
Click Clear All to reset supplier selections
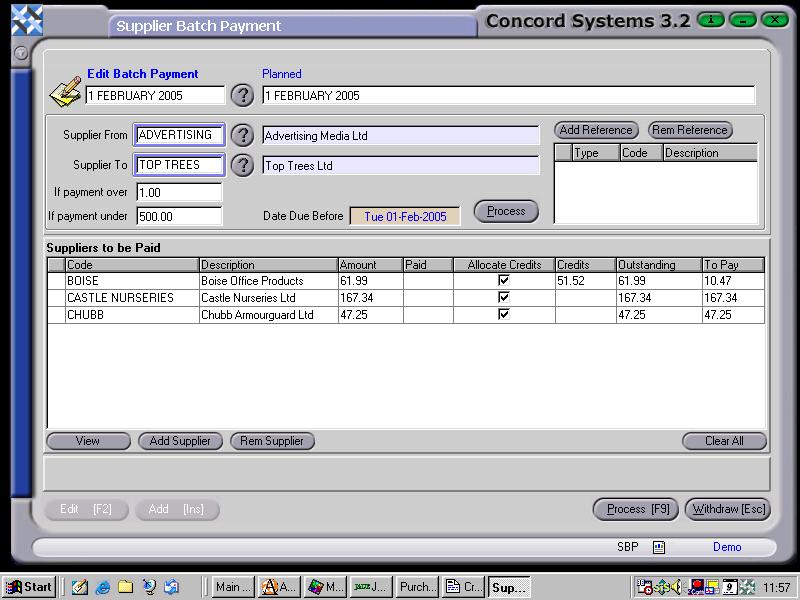pyautogui.click(x=724, y=441)
